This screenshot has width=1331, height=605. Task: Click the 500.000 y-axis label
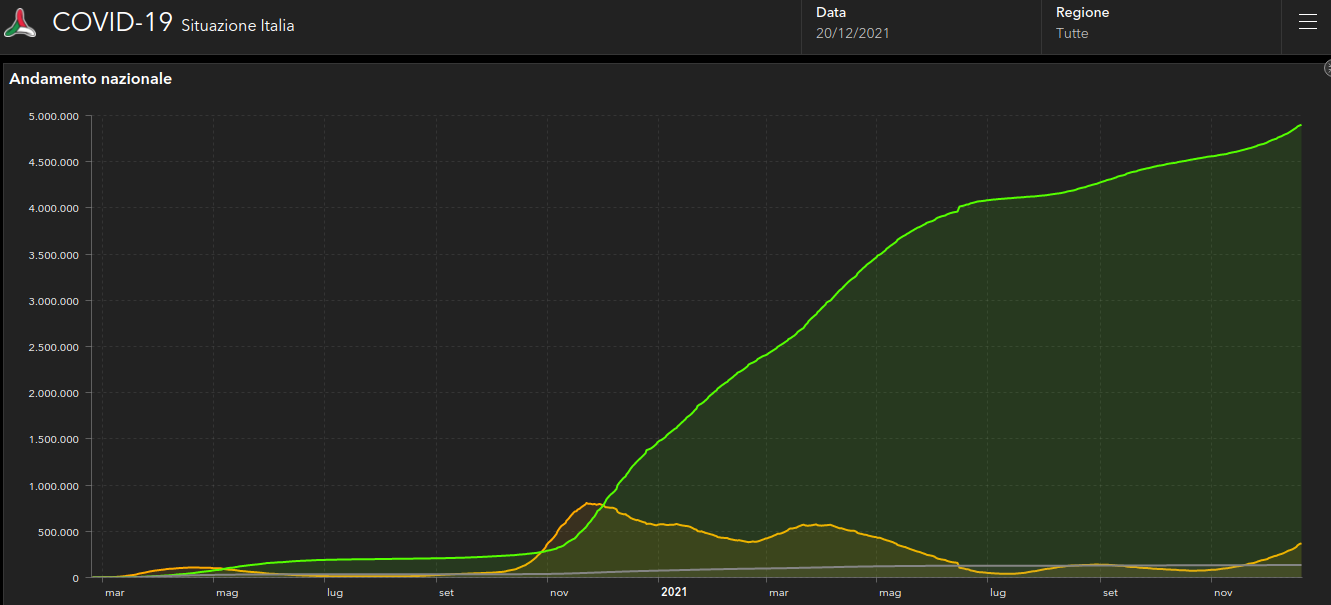[x=60, y=532]
